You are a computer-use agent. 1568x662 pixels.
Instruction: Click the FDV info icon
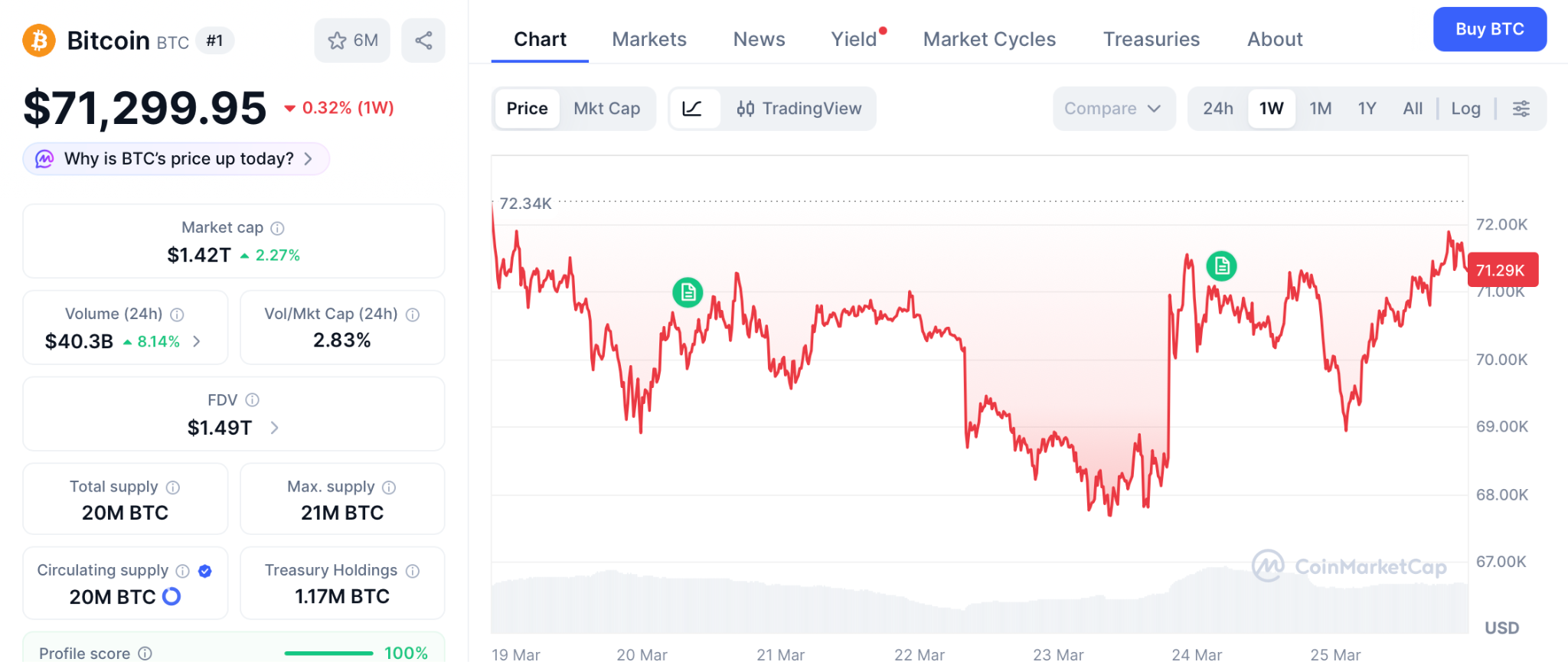[253, 400]
